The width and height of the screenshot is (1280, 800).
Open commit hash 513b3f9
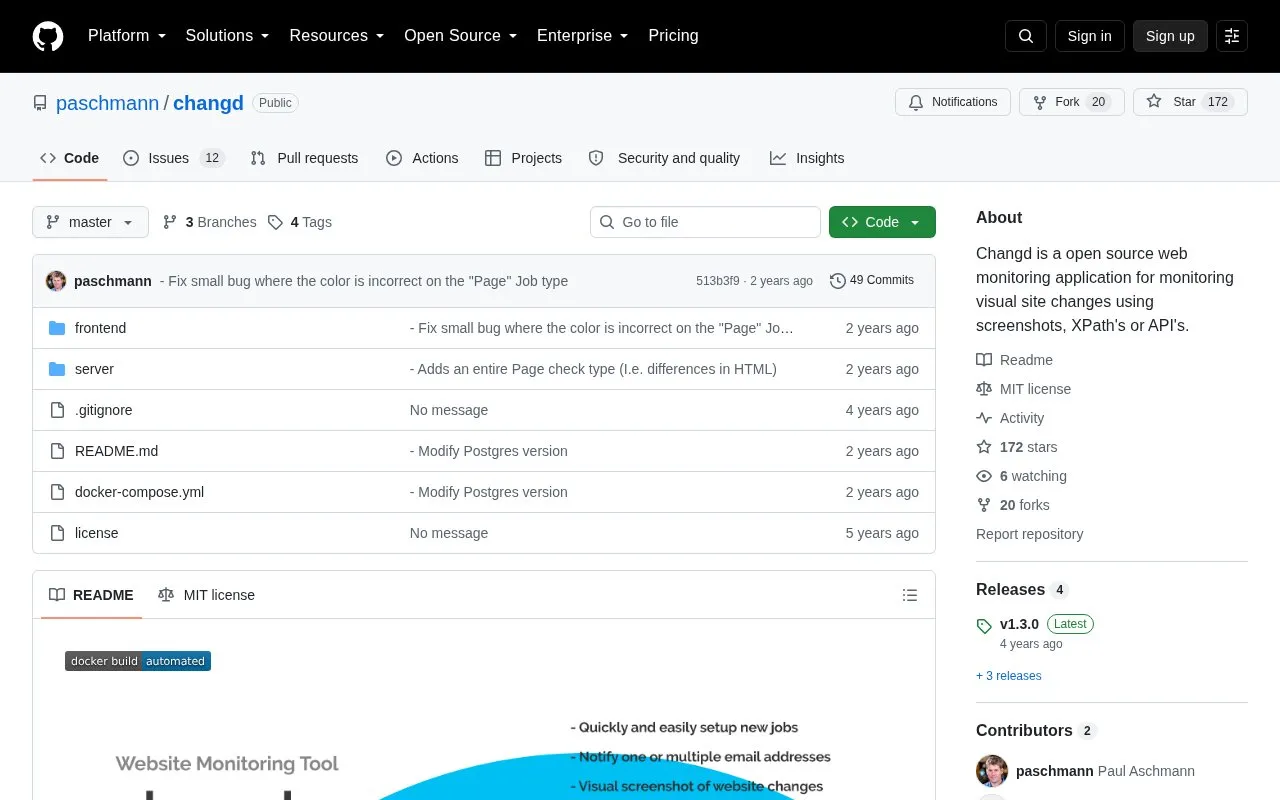[718, 281]
